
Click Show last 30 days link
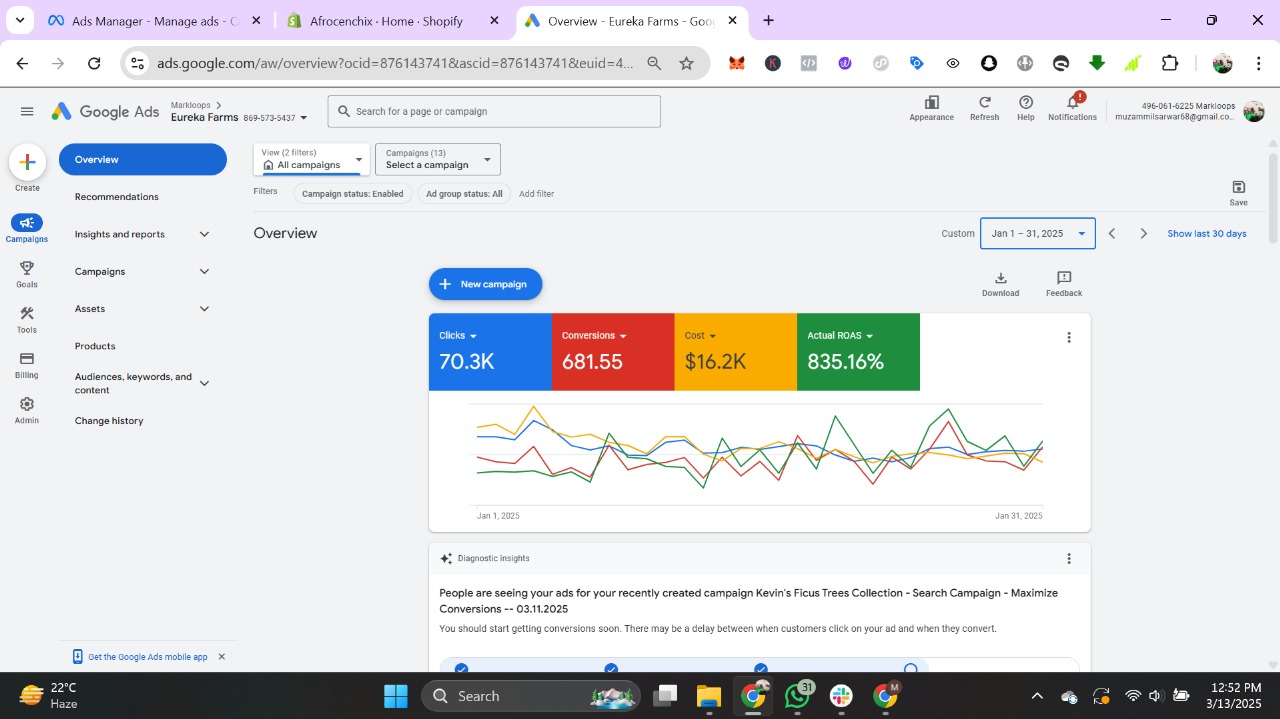coord(1207,234)
